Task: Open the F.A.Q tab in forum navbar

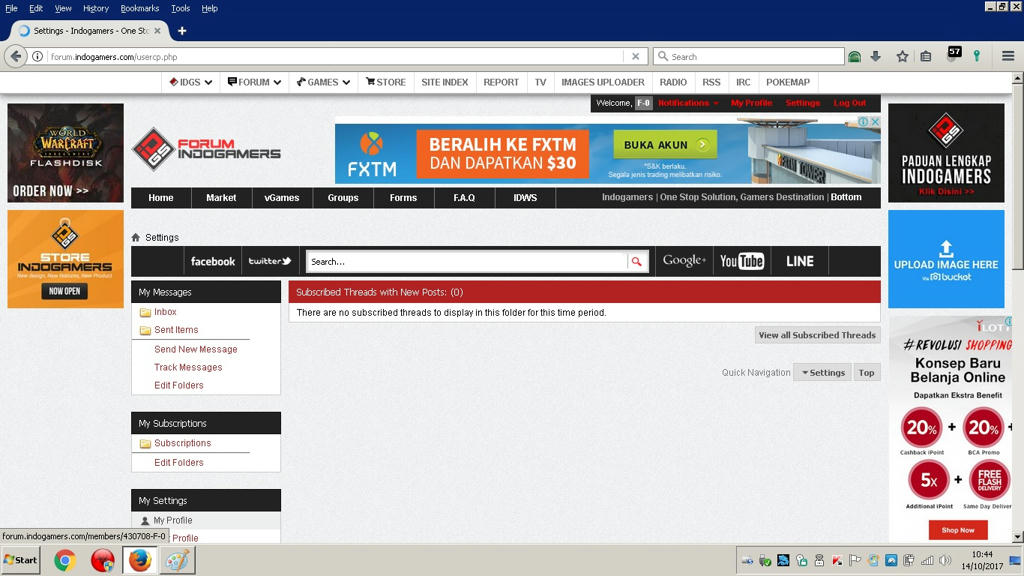Action: pos(464,198)
